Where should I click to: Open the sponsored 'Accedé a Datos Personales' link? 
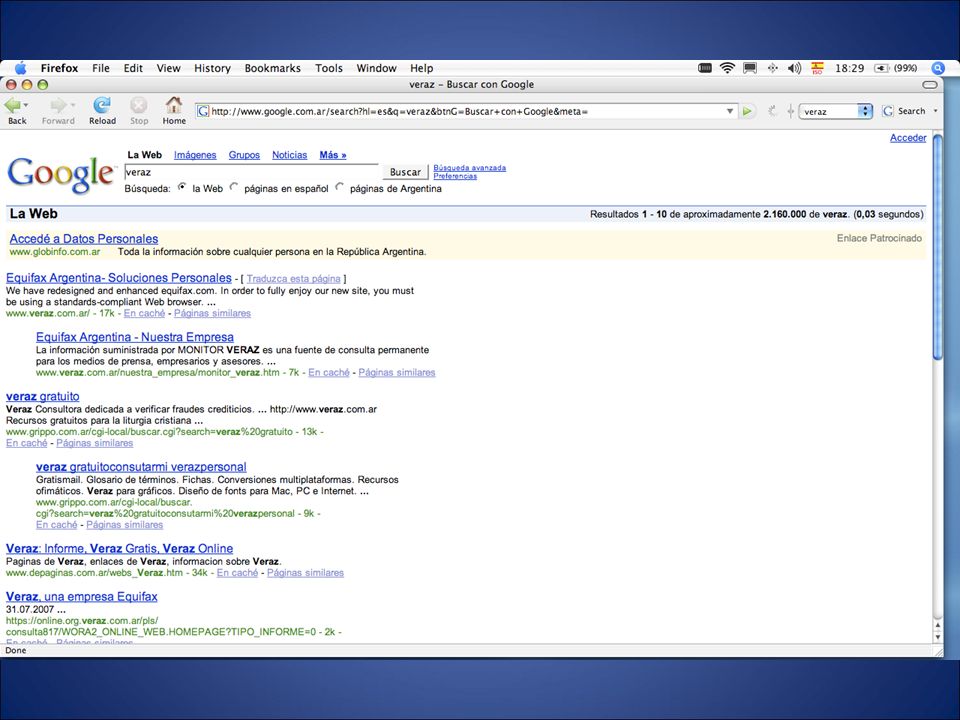tap(84, 239)
